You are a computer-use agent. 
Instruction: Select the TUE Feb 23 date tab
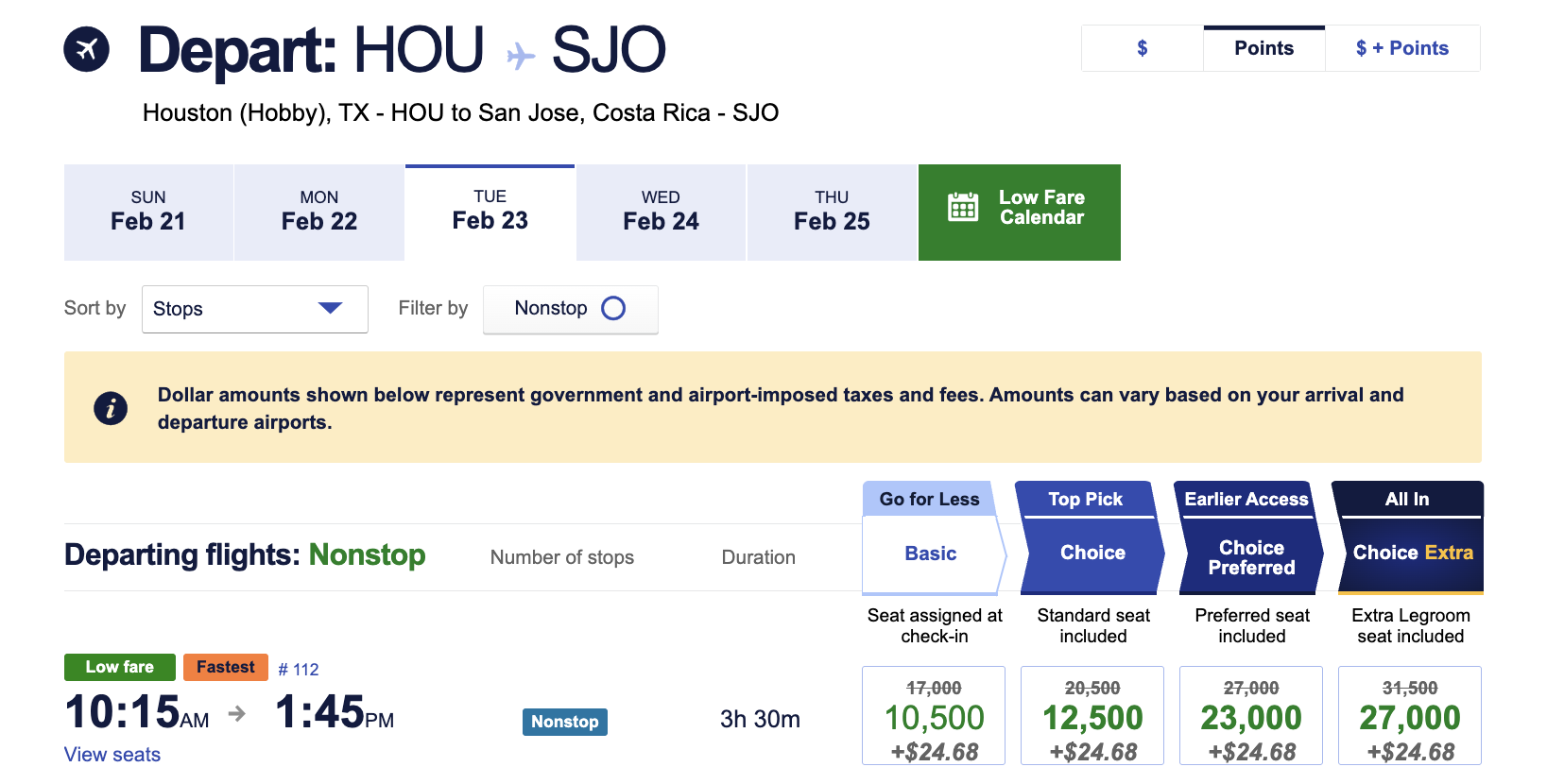pyautogui.click(x=490, y=213)
